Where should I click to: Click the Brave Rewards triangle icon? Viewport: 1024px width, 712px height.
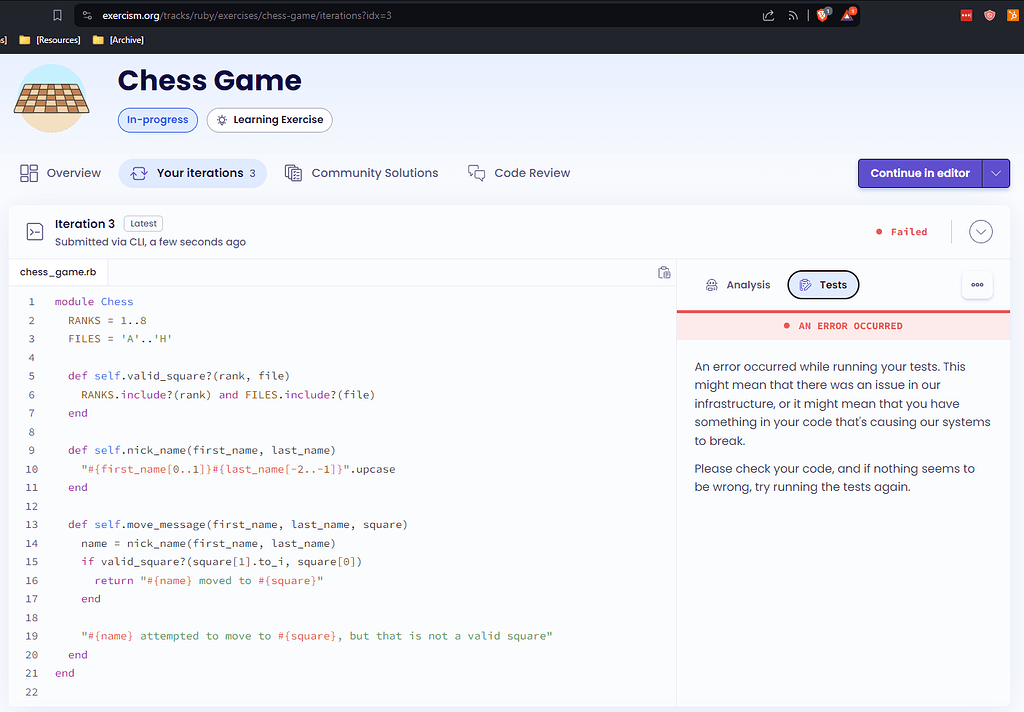tap(848, 14)
